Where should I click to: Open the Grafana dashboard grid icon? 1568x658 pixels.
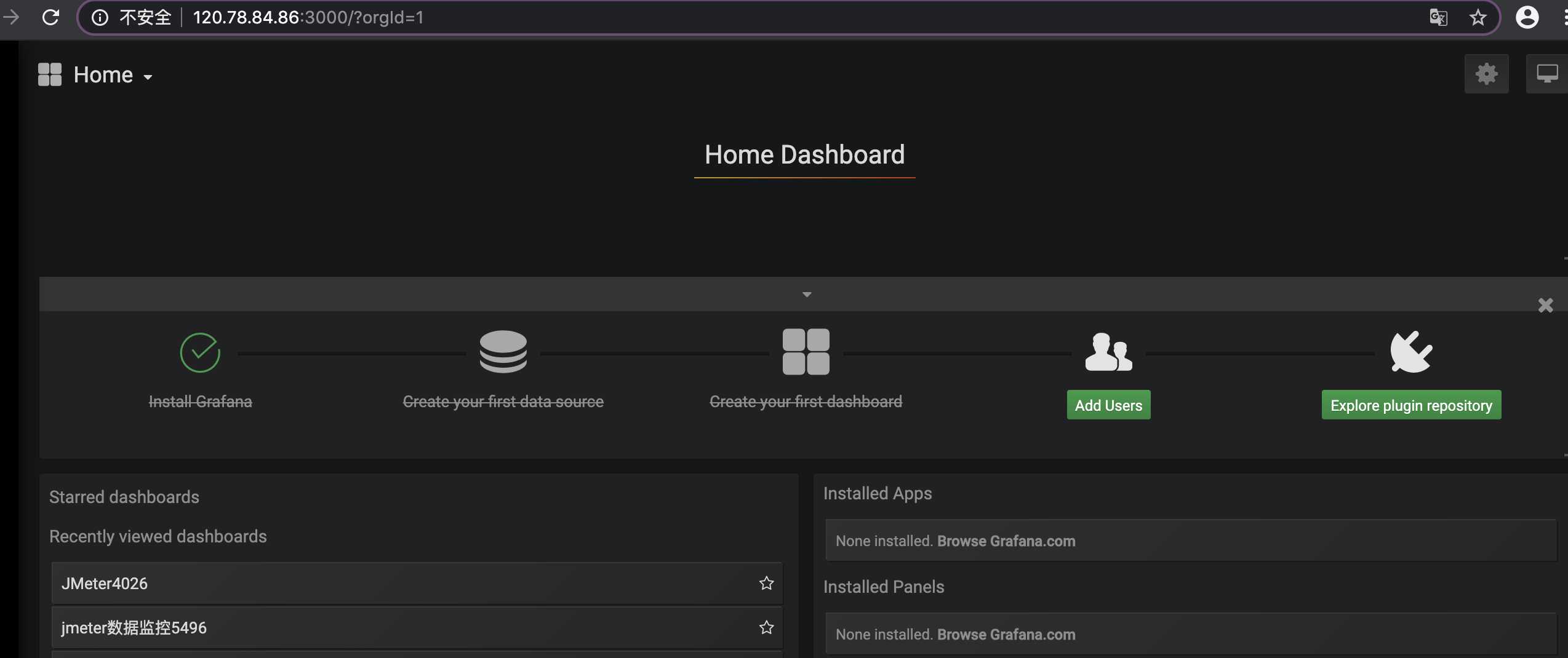[x=50, y=74]
